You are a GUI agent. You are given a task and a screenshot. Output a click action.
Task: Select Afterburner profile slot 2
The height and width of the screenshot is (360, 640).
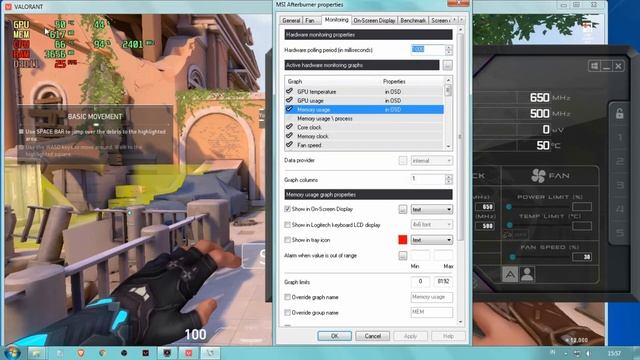click(x=620, y=161)
